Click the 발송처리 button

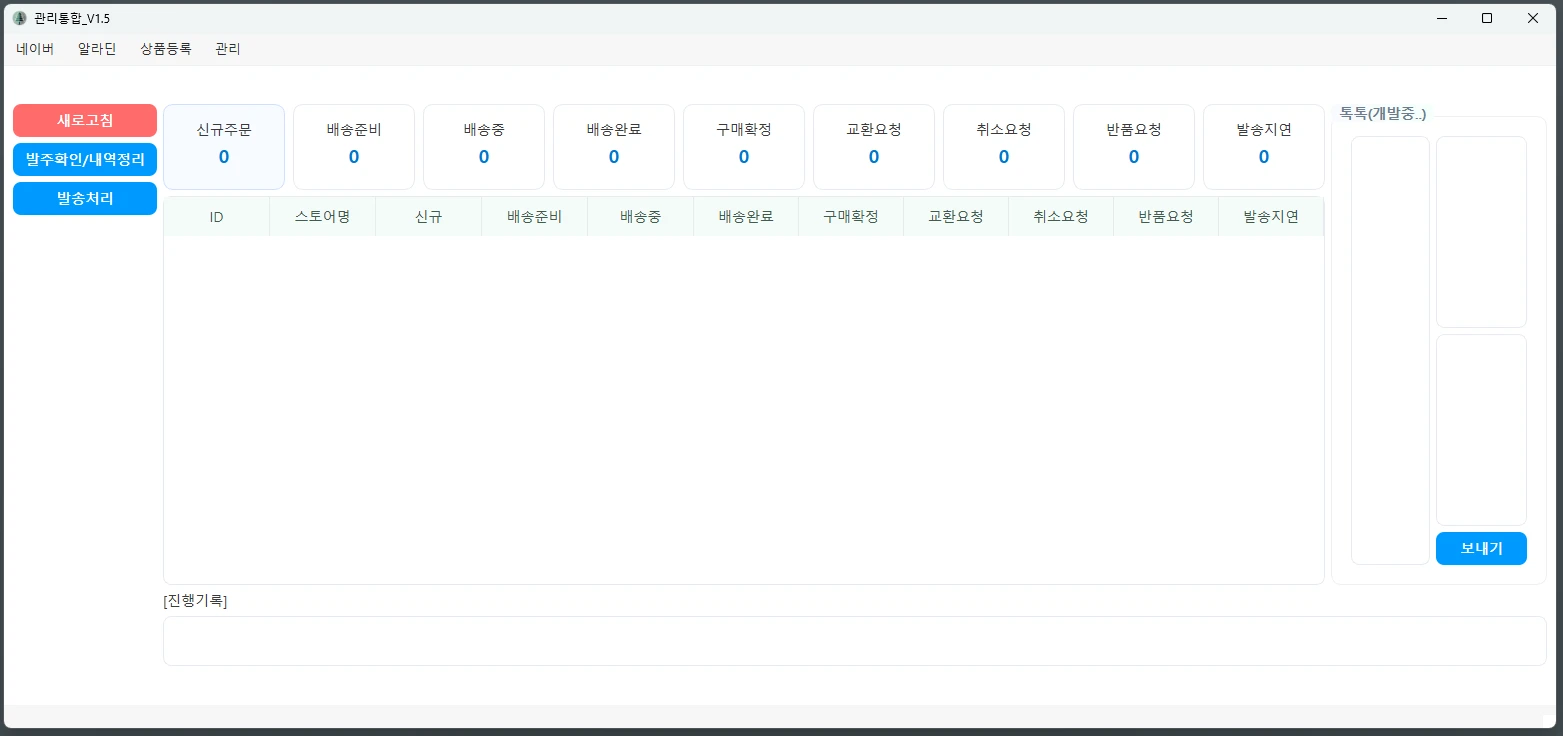click(x=85, y=198)
